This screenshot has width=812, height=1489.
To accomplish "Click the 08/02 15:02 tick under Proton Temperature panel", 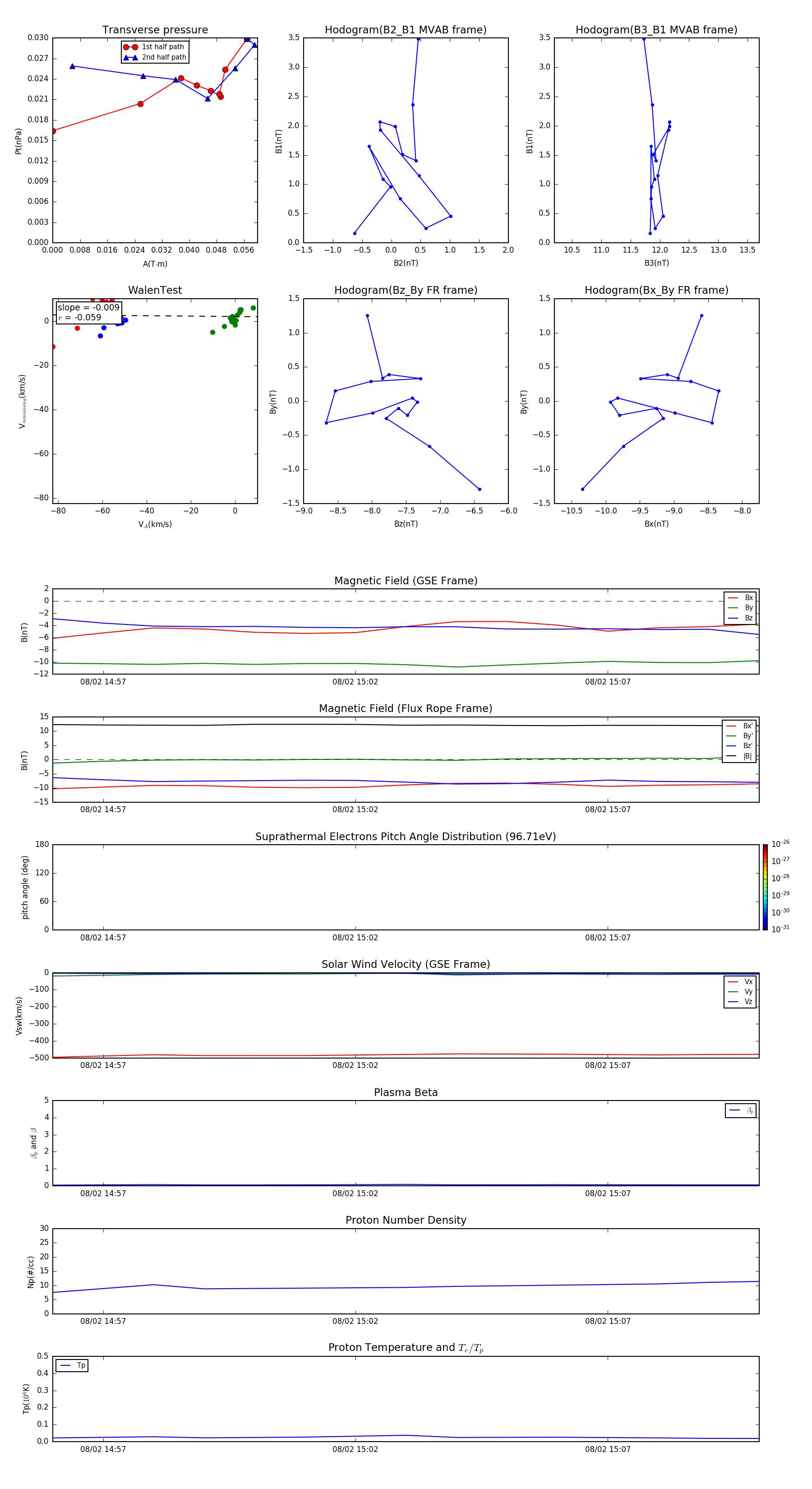I will pyautogui.click(x=355, y=1449).
